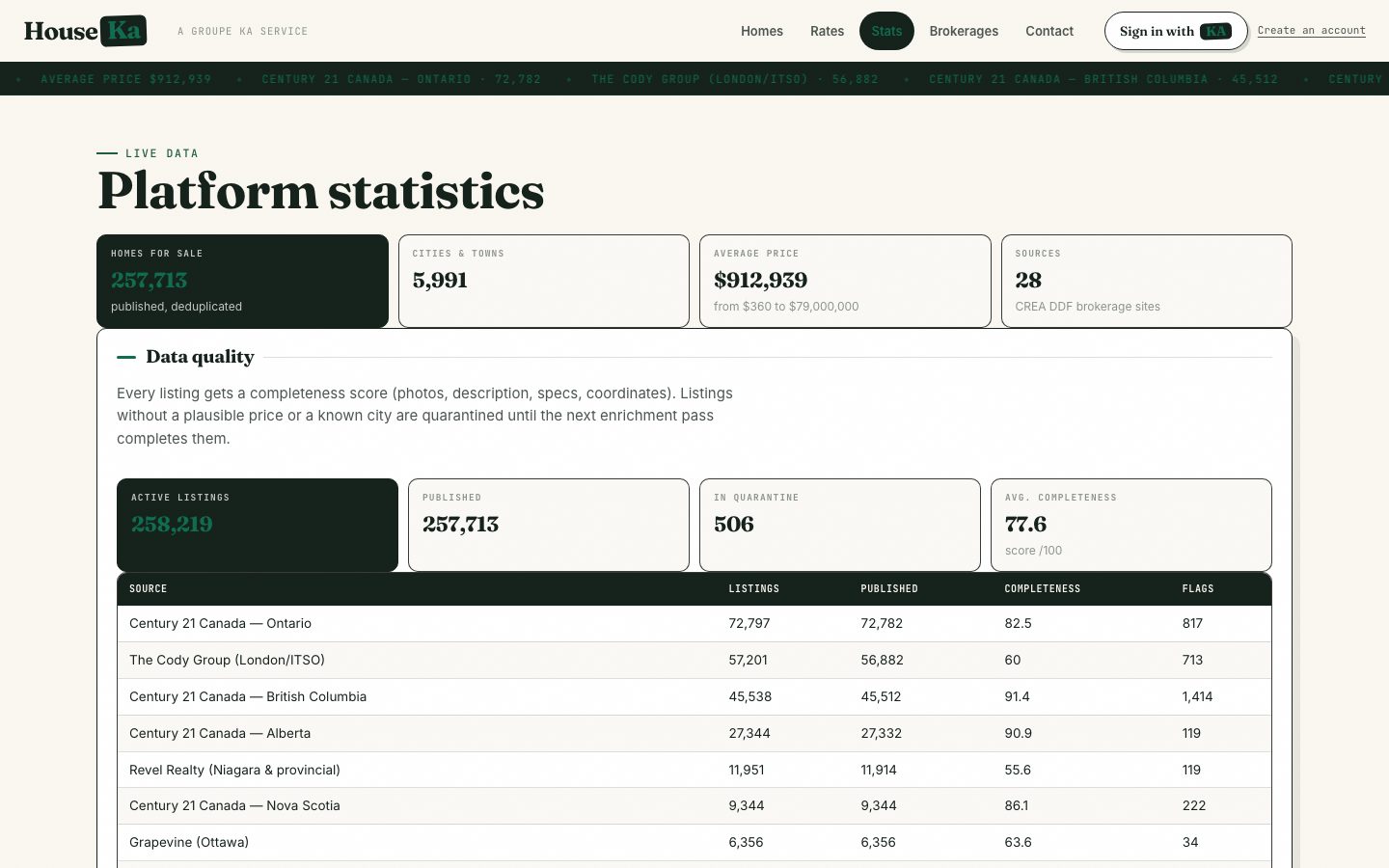Click the published value 11,914
The height and width of the screenshot is (868, 1389).
pos(879,771)
